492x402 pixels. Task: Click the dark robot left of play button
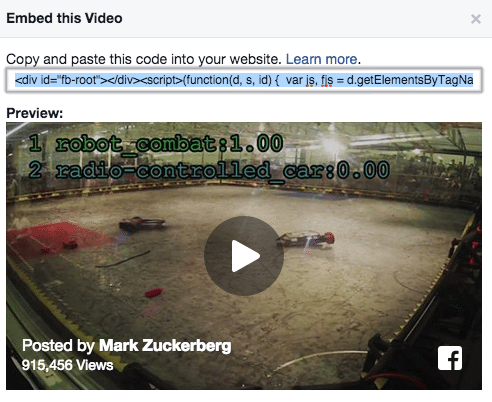click(142, 223)
